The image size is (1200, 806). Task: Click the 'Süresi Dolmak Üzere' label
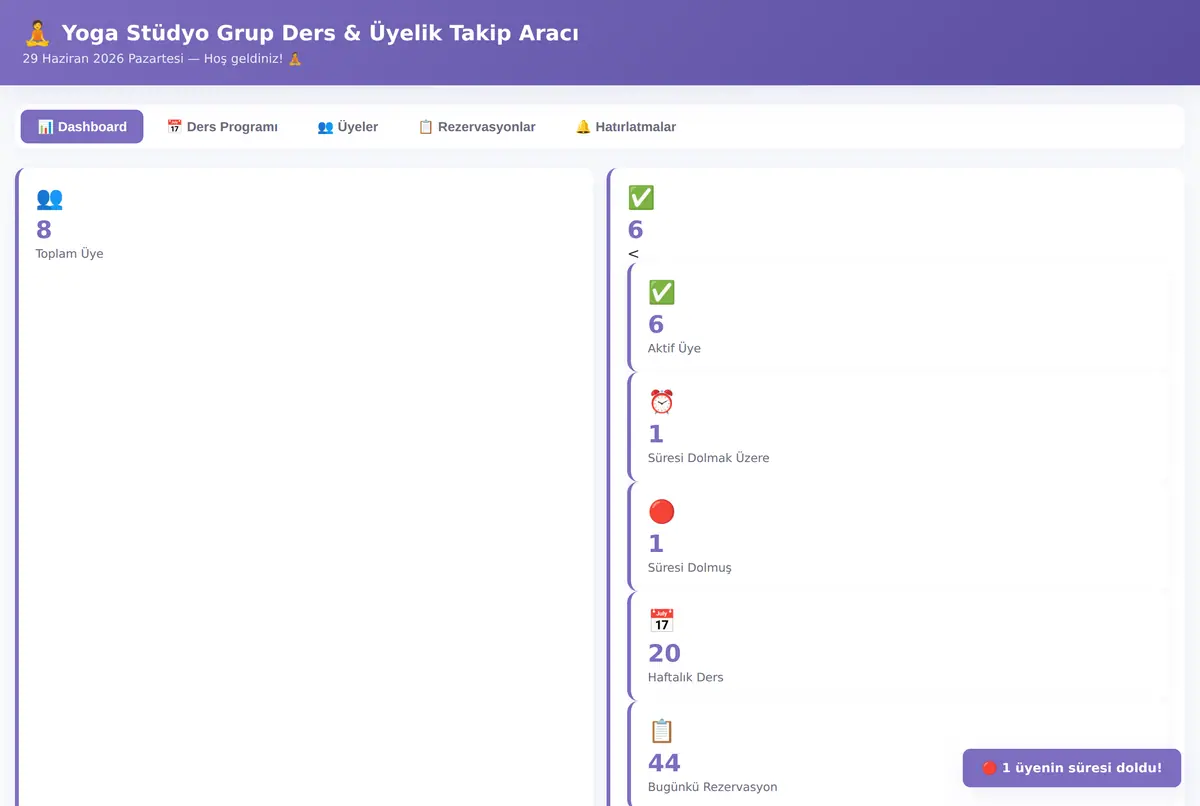(708, 458)
